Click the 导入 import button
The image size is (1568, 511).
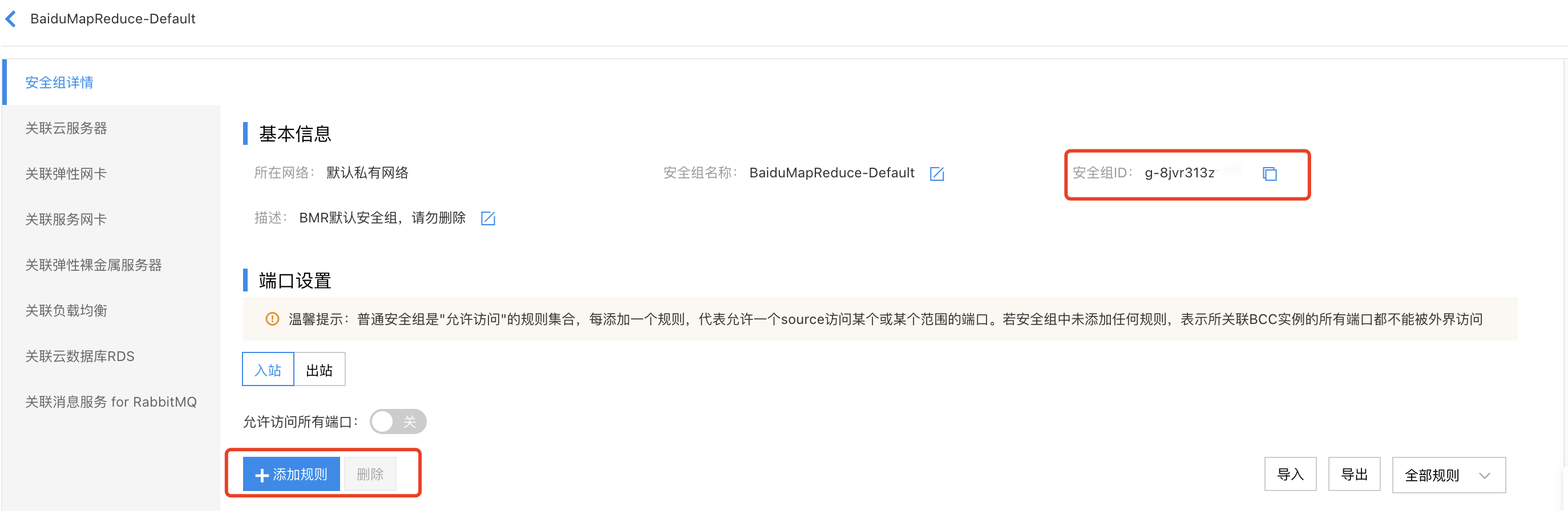tap(1291, 474)
